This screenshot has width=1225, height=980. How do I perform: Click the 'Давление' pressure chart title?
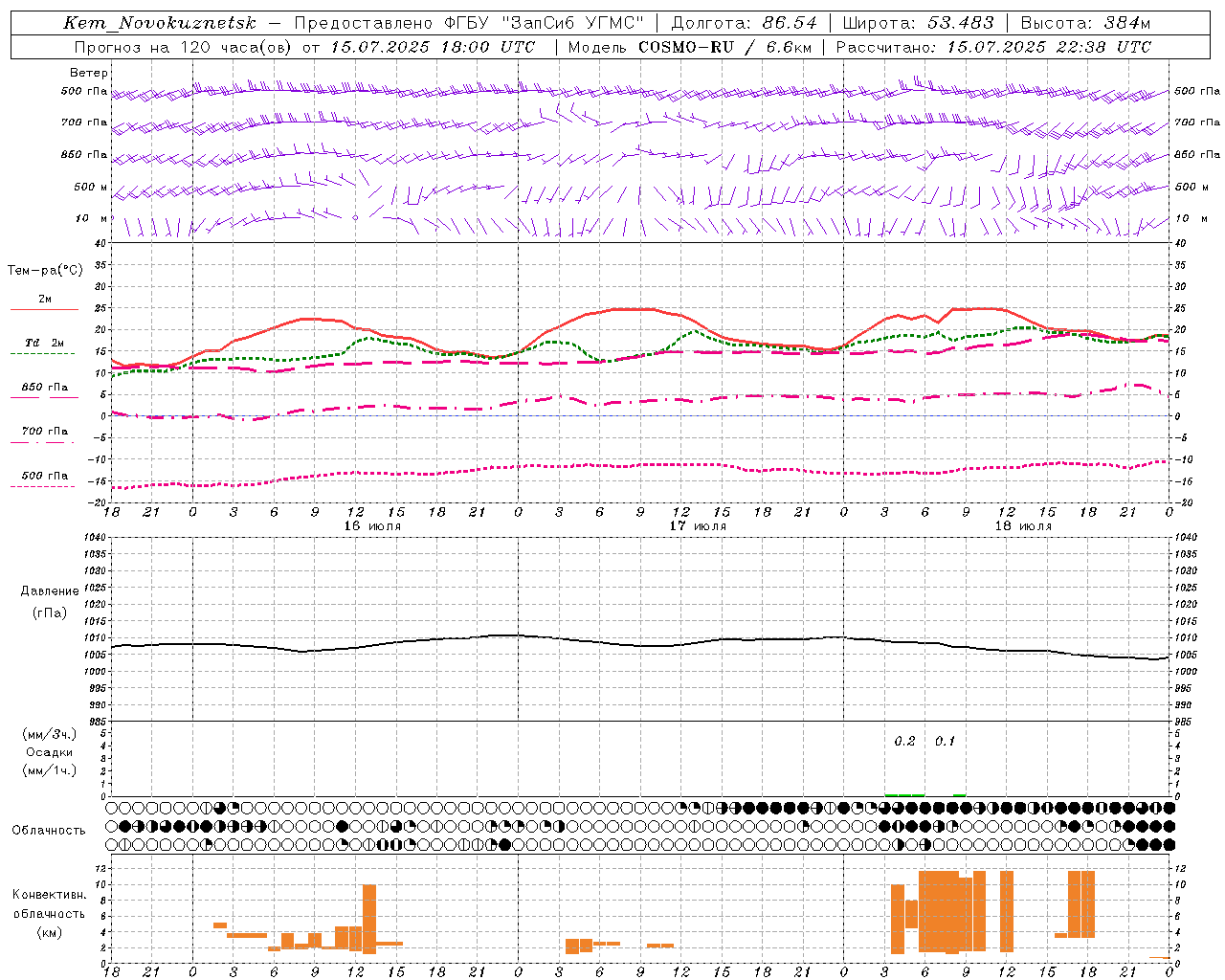[50, 591]
